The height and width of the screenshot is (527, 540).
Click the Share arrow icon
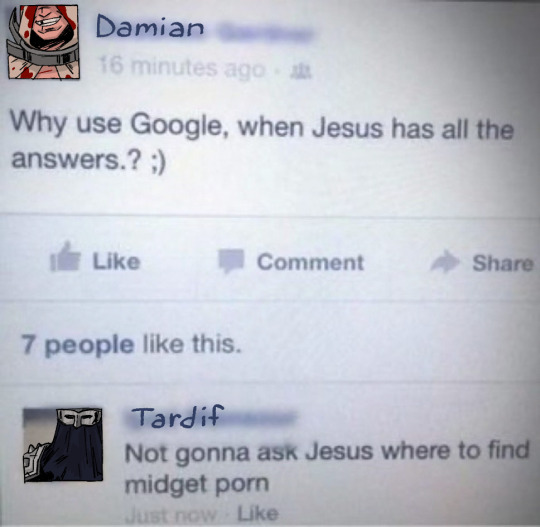click(x=445, y=261)
